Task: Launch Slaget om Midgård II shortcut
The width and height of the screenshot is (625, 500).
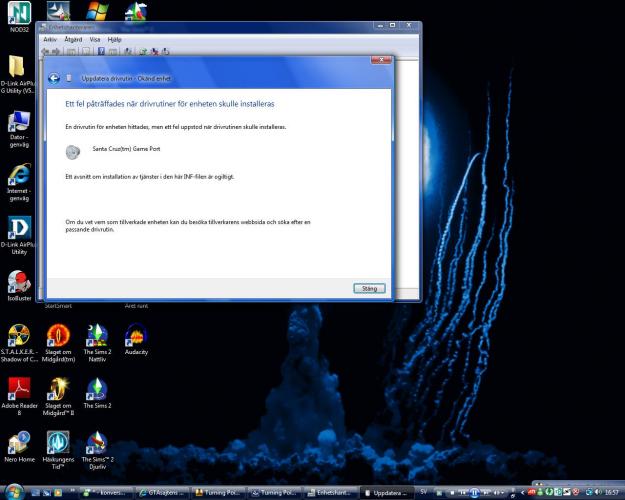Action: click(58, 389)
